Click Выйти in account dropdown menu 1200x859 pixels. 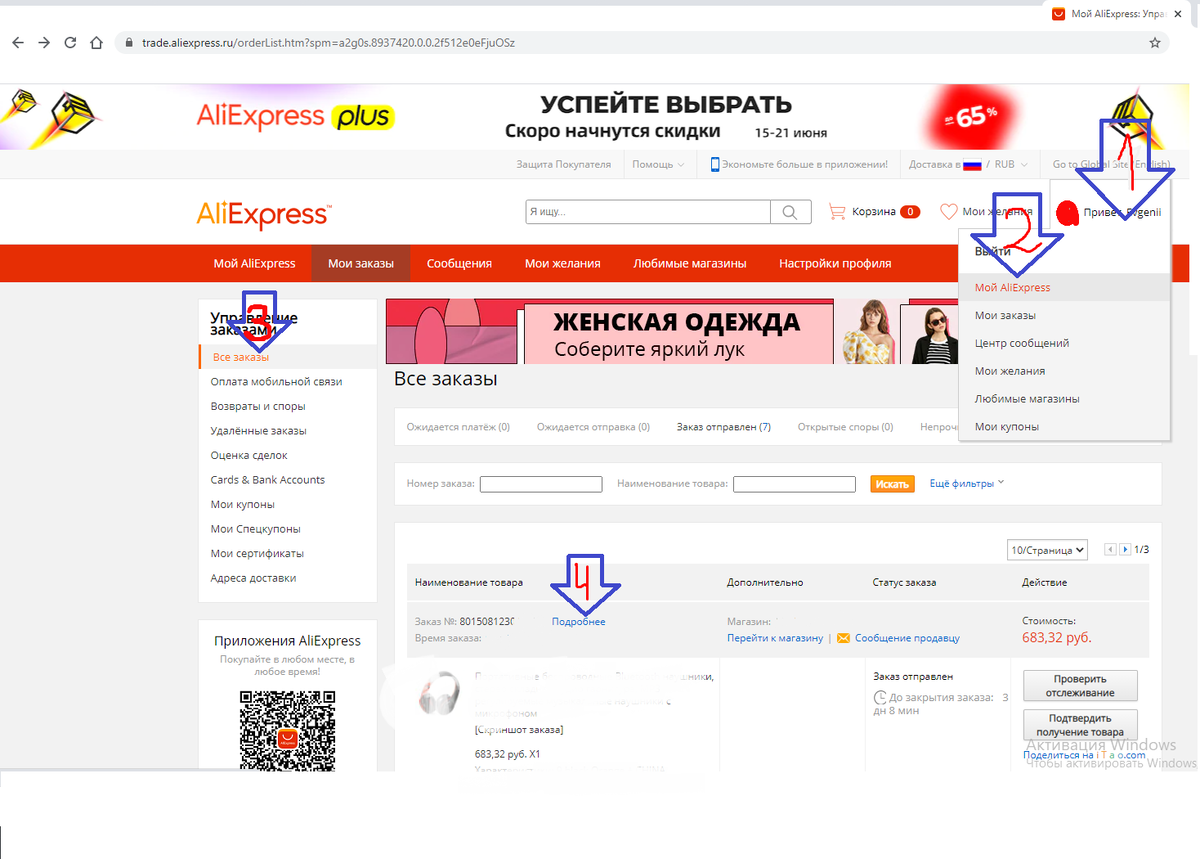point(992,251)
